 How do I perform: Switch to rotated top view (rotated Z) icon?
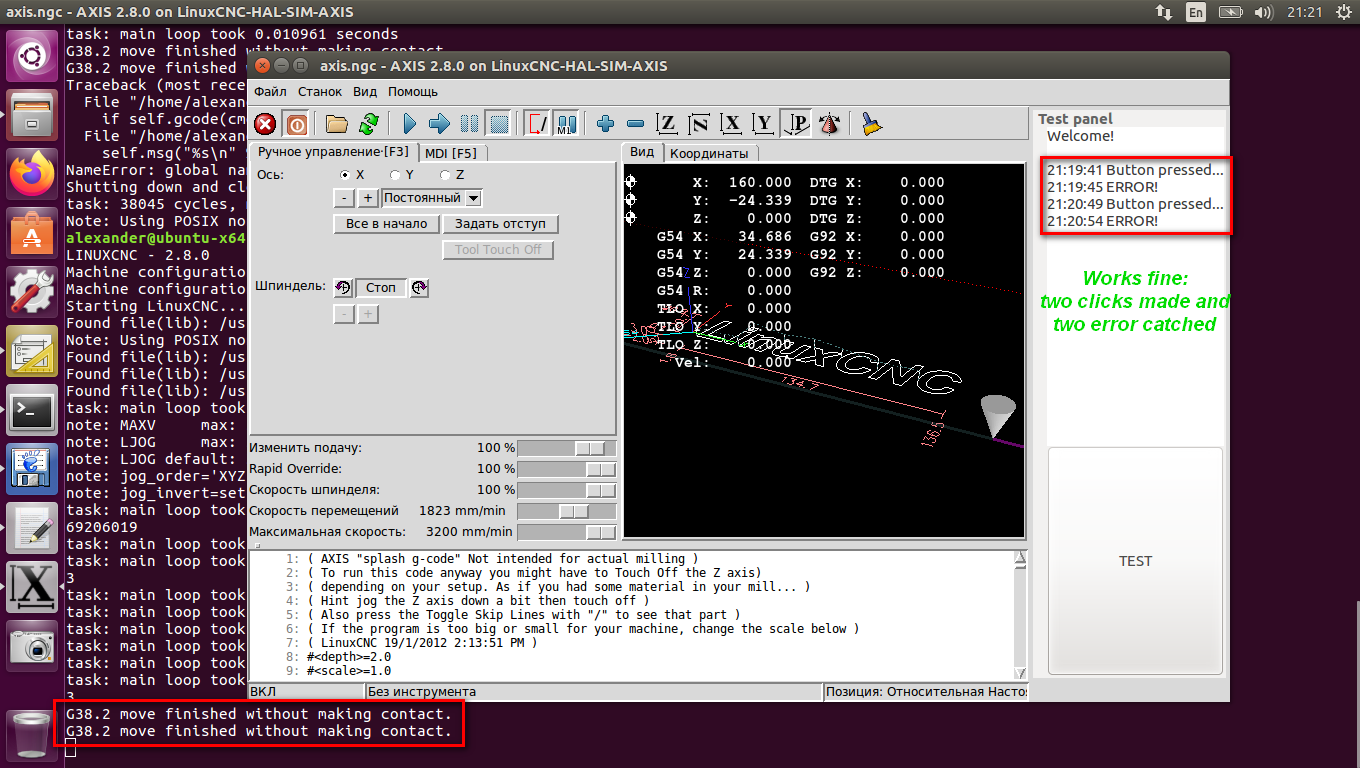[700, 124]
